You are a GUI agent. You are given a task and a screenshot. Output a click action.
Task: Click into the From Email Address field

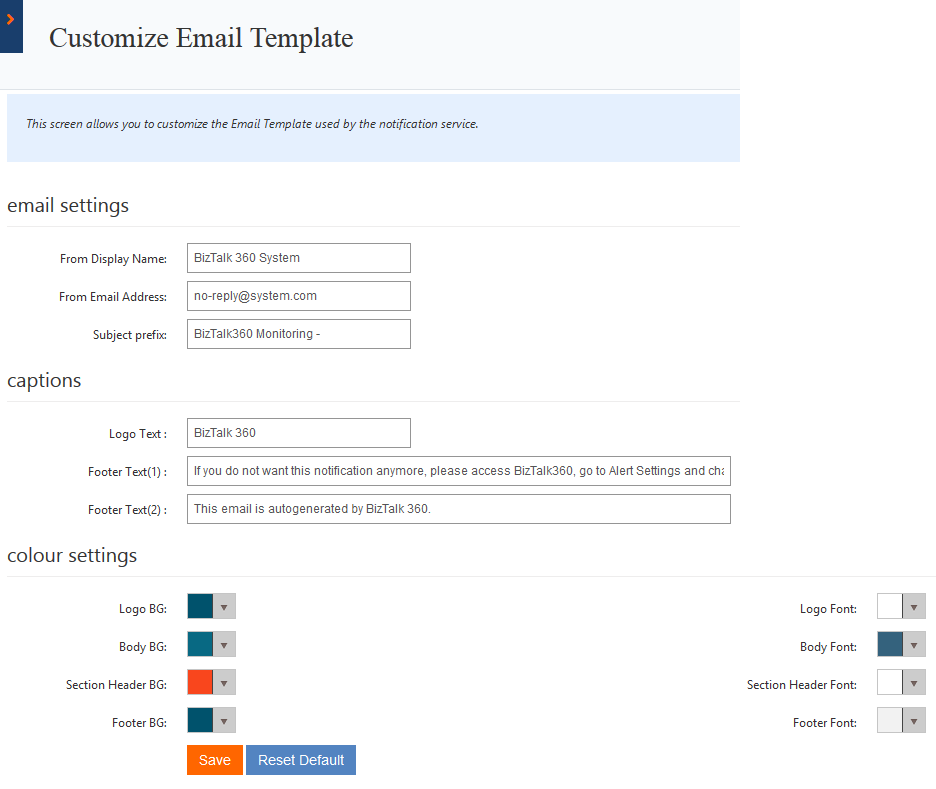pyautogui.click(x=298, y=296)
